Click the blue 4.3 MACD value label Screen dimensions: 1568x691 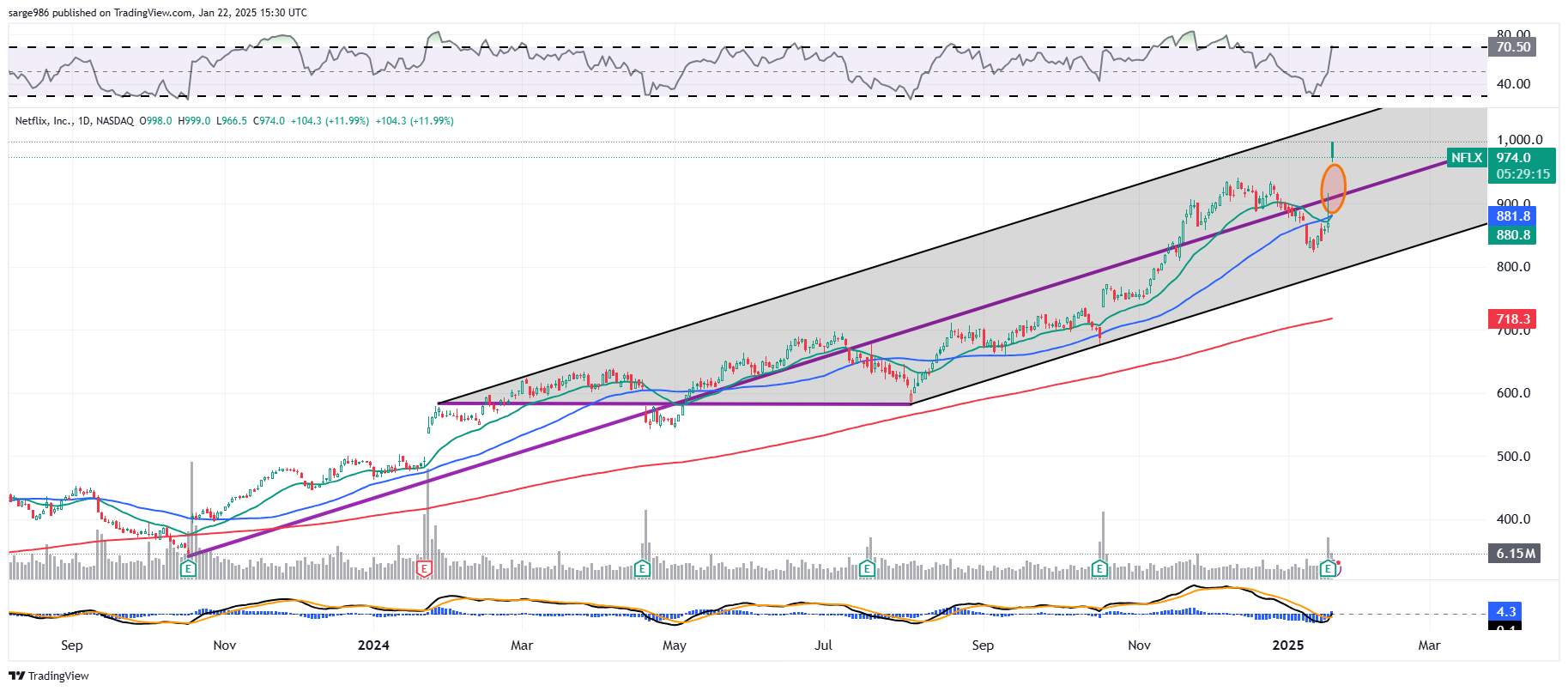1505,611
